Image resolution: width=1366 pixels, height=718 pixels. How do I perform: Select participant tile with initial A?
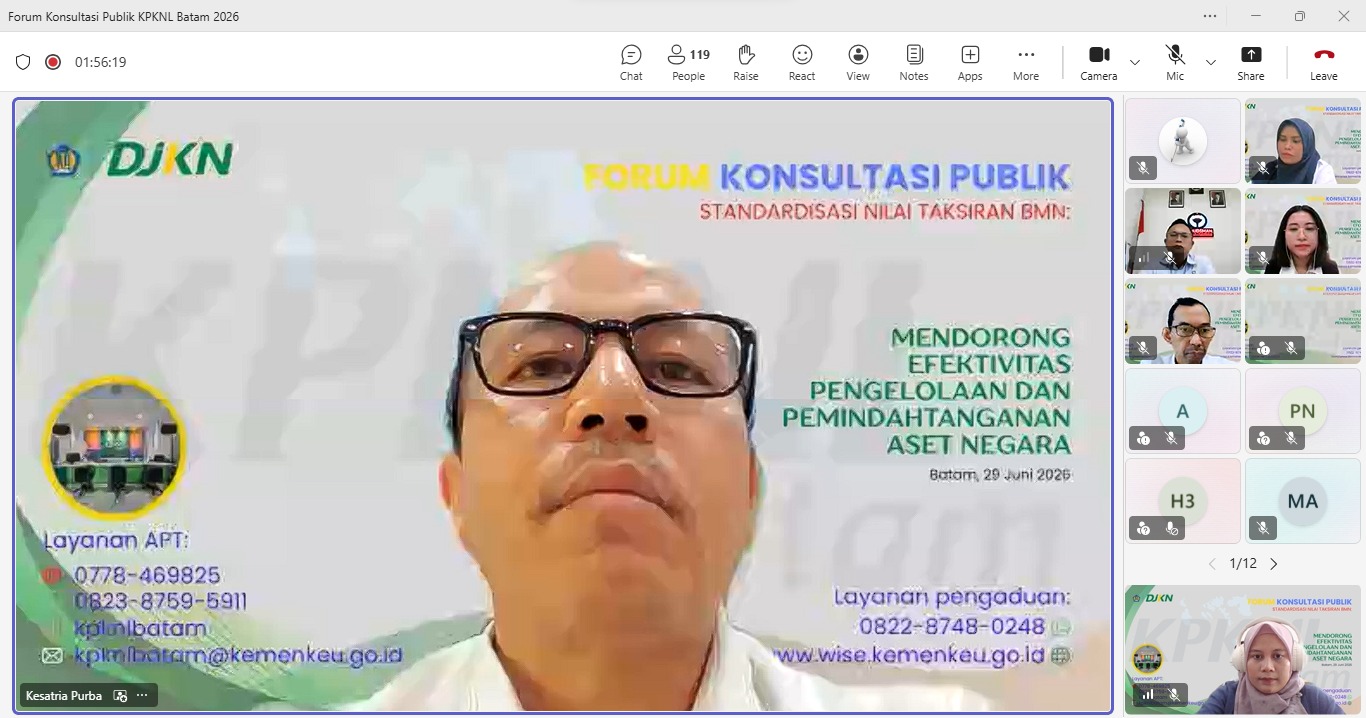point(1183,411)
